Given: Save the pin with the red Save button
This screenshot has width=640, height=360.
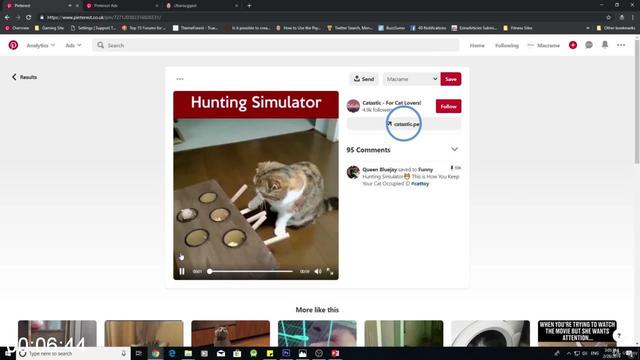Looking at the screenshot, I should coord(451,79).
